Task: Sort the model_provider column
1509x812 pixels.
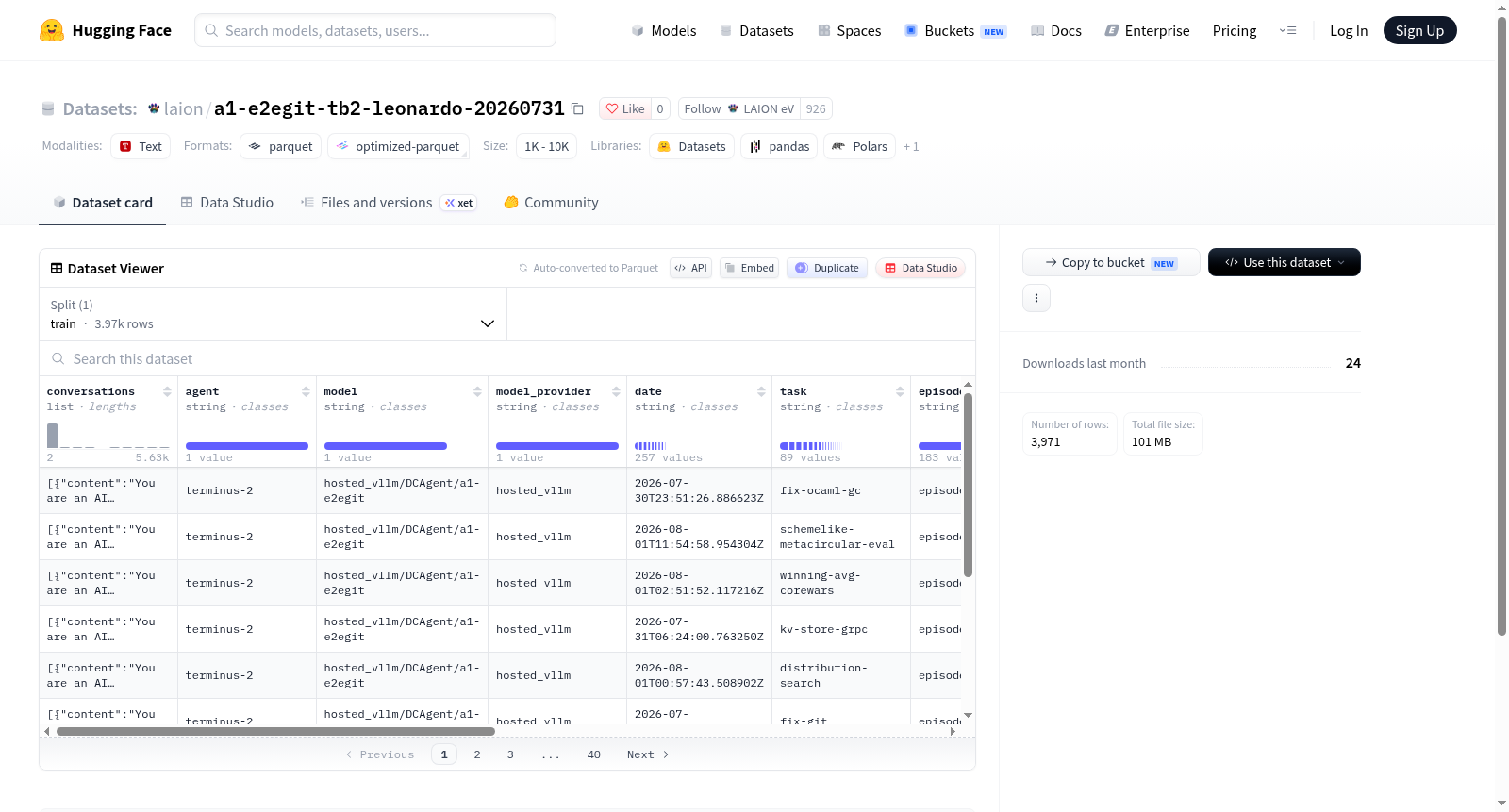Action: (616, 391)
